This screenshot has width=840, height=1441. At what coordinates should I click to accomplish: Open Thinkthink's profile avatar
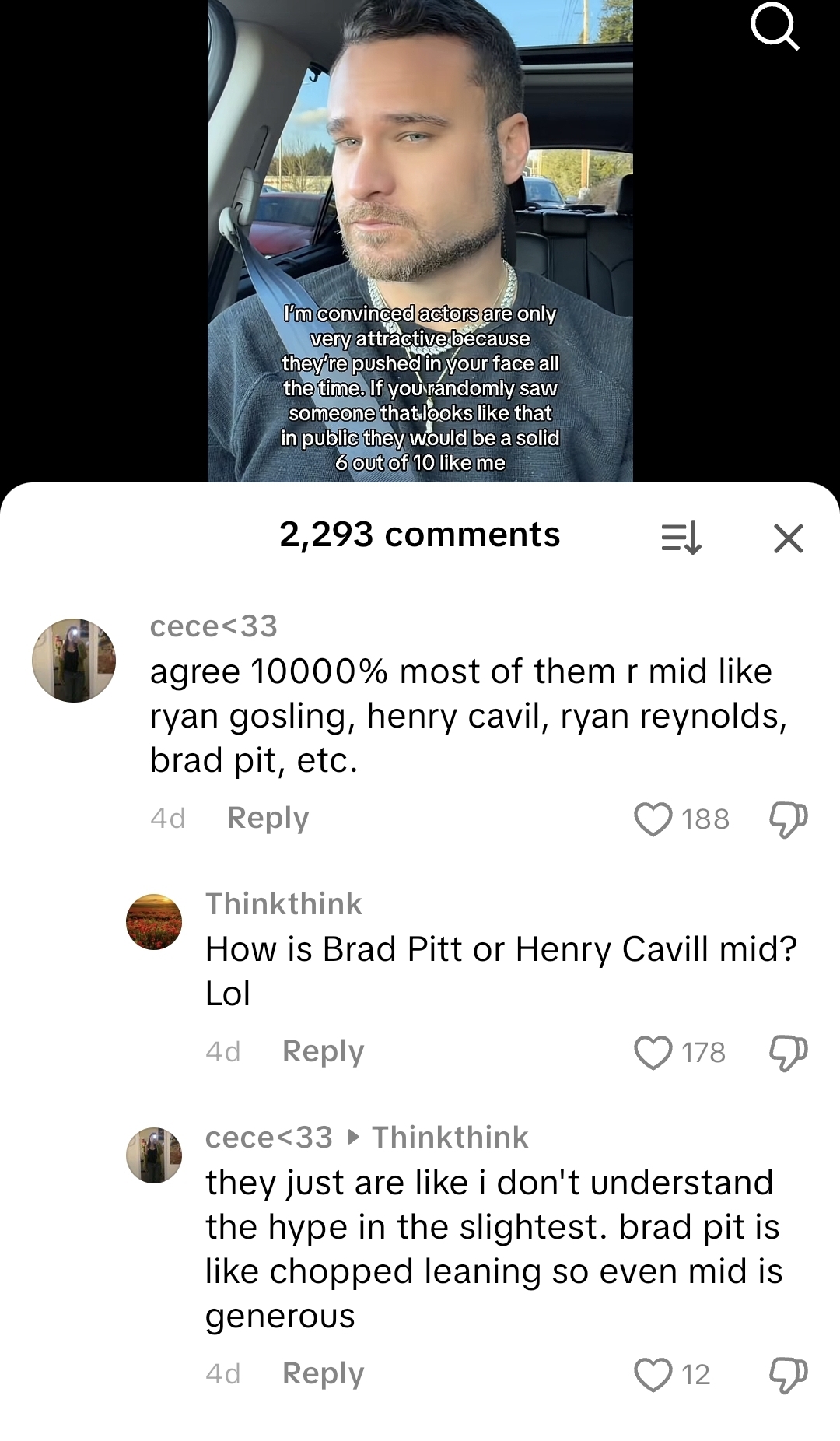(154, 922)
